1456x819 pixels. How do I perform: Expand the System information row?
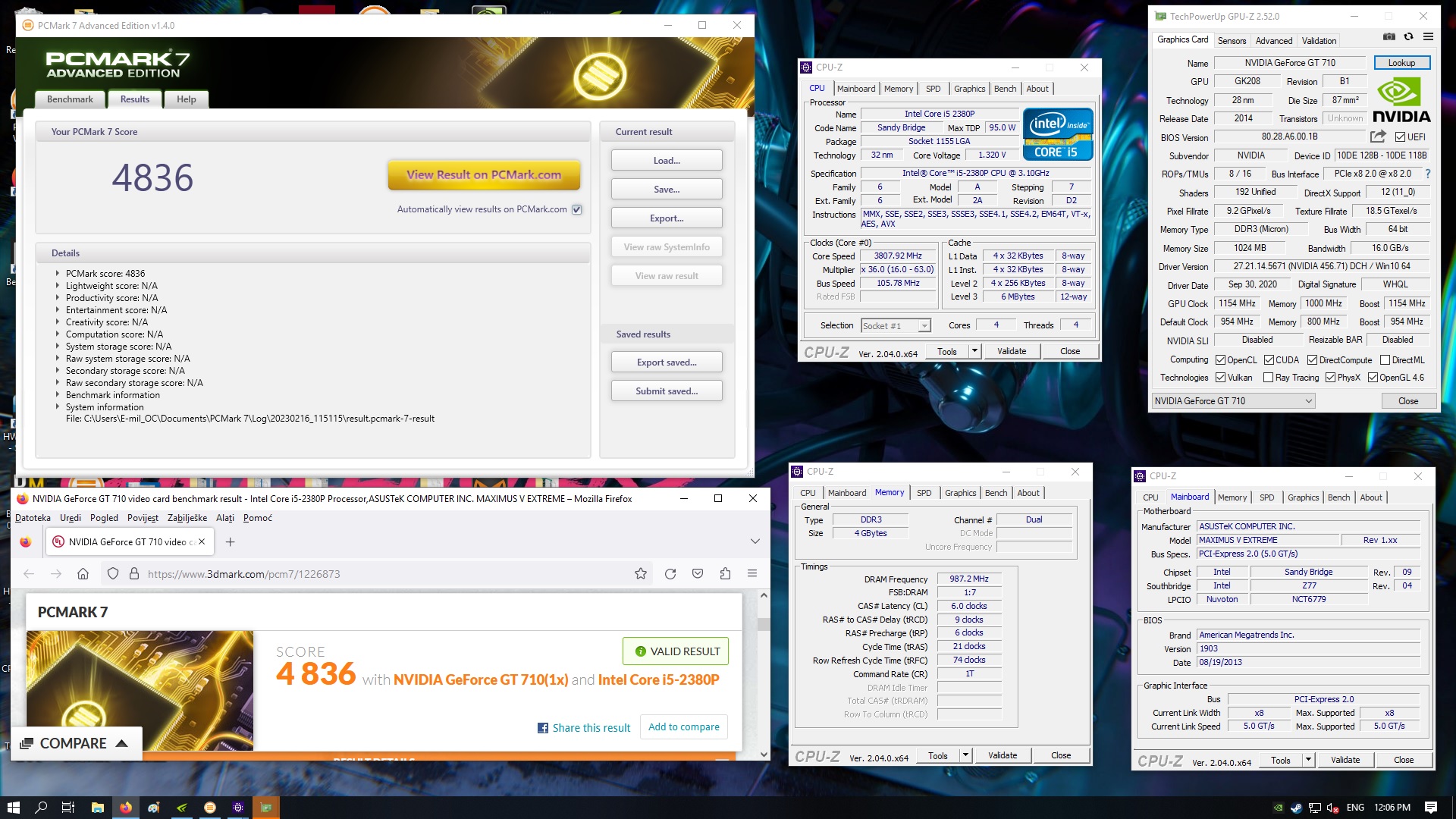[x=57, y=407]
